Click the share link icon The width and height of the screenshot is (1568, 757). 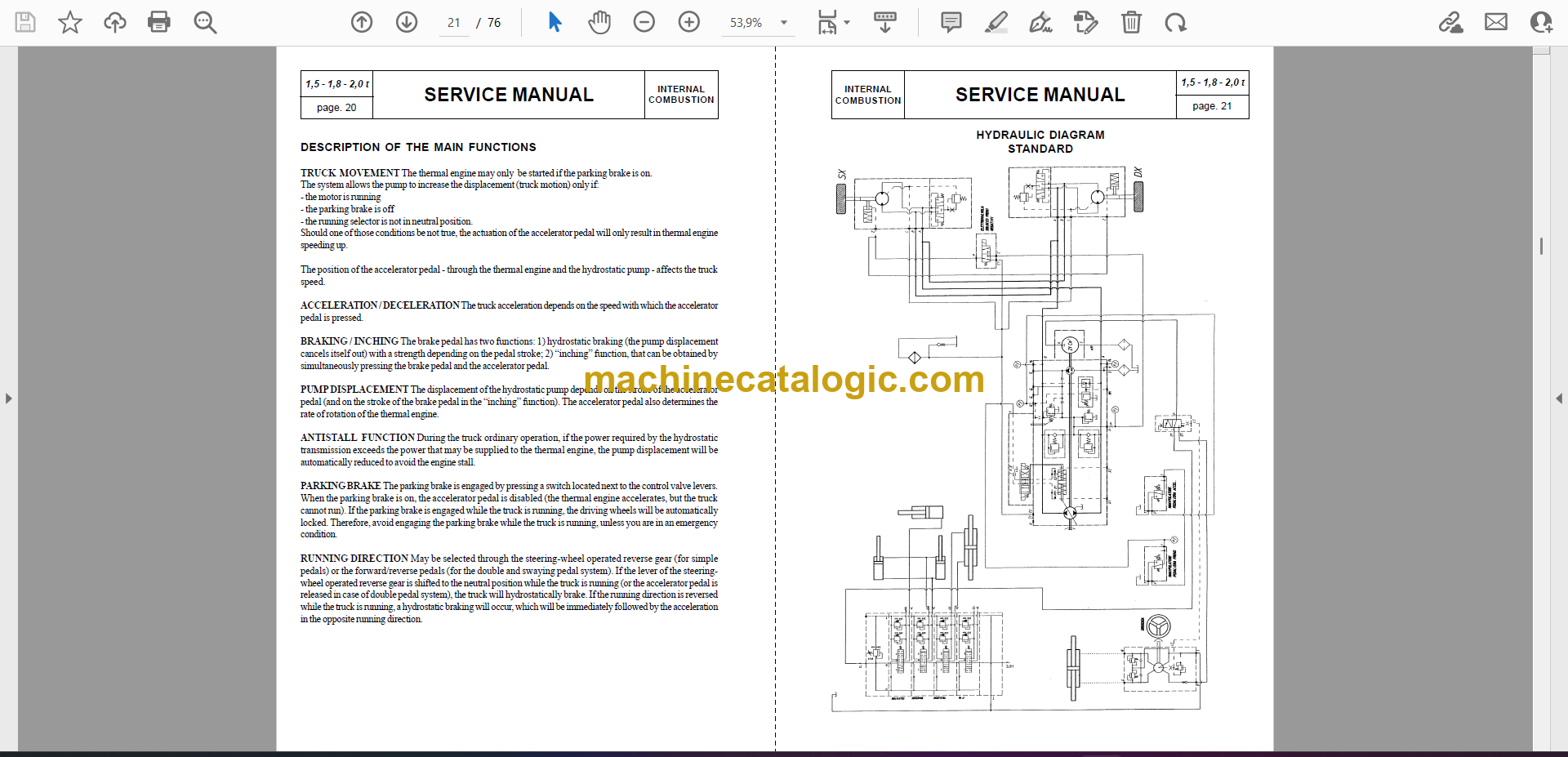1451,22
